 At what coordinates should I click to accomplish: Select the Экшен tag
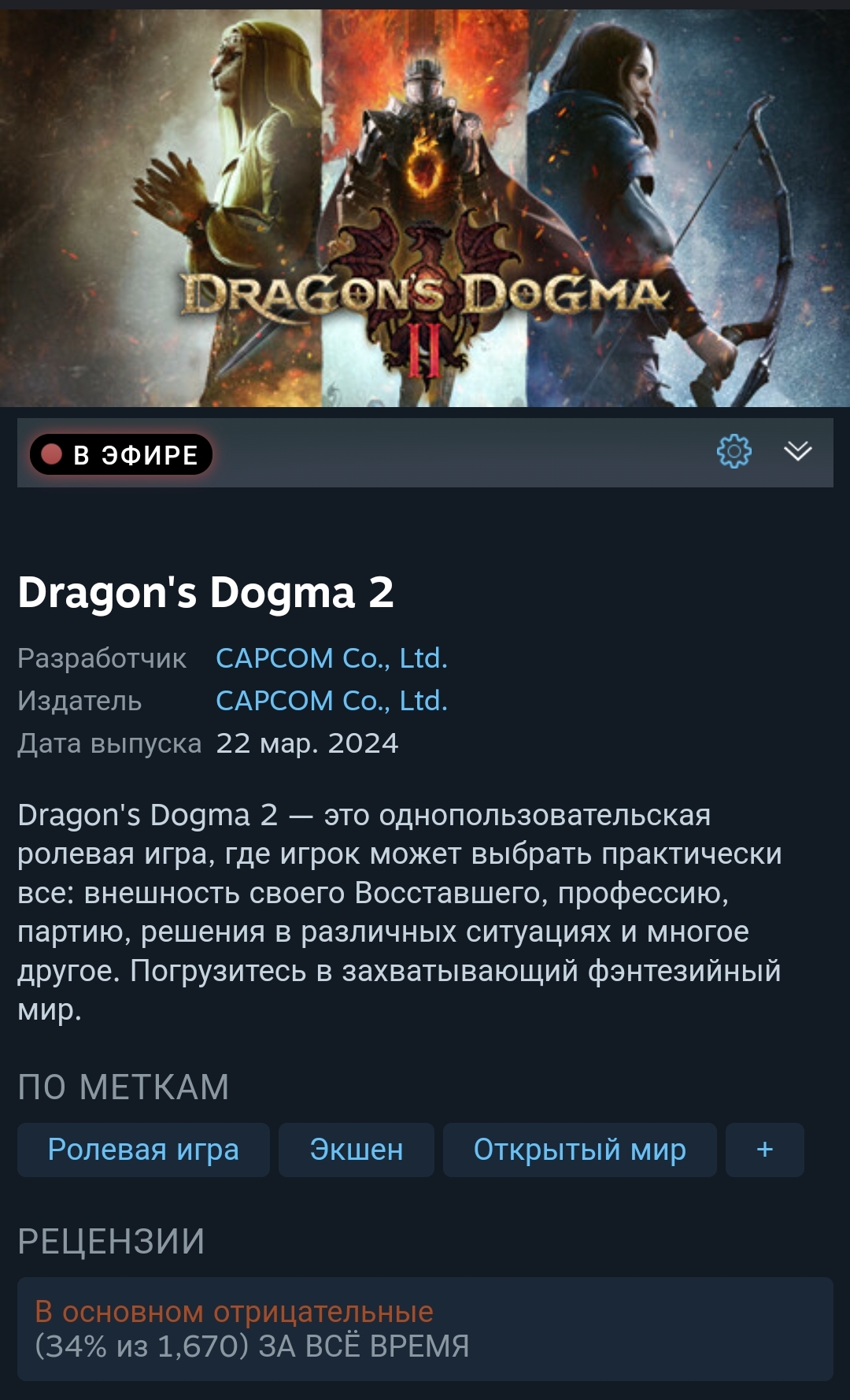357,1150
